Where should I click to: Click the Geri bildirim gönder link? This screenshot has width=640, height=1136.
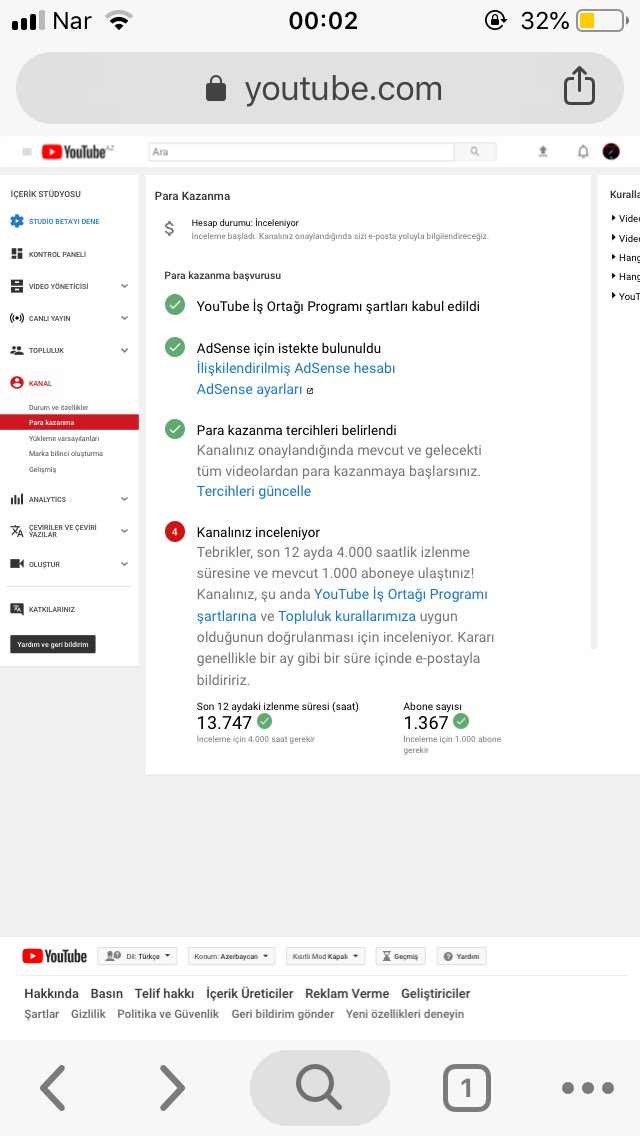click(x=283, y=1014)
